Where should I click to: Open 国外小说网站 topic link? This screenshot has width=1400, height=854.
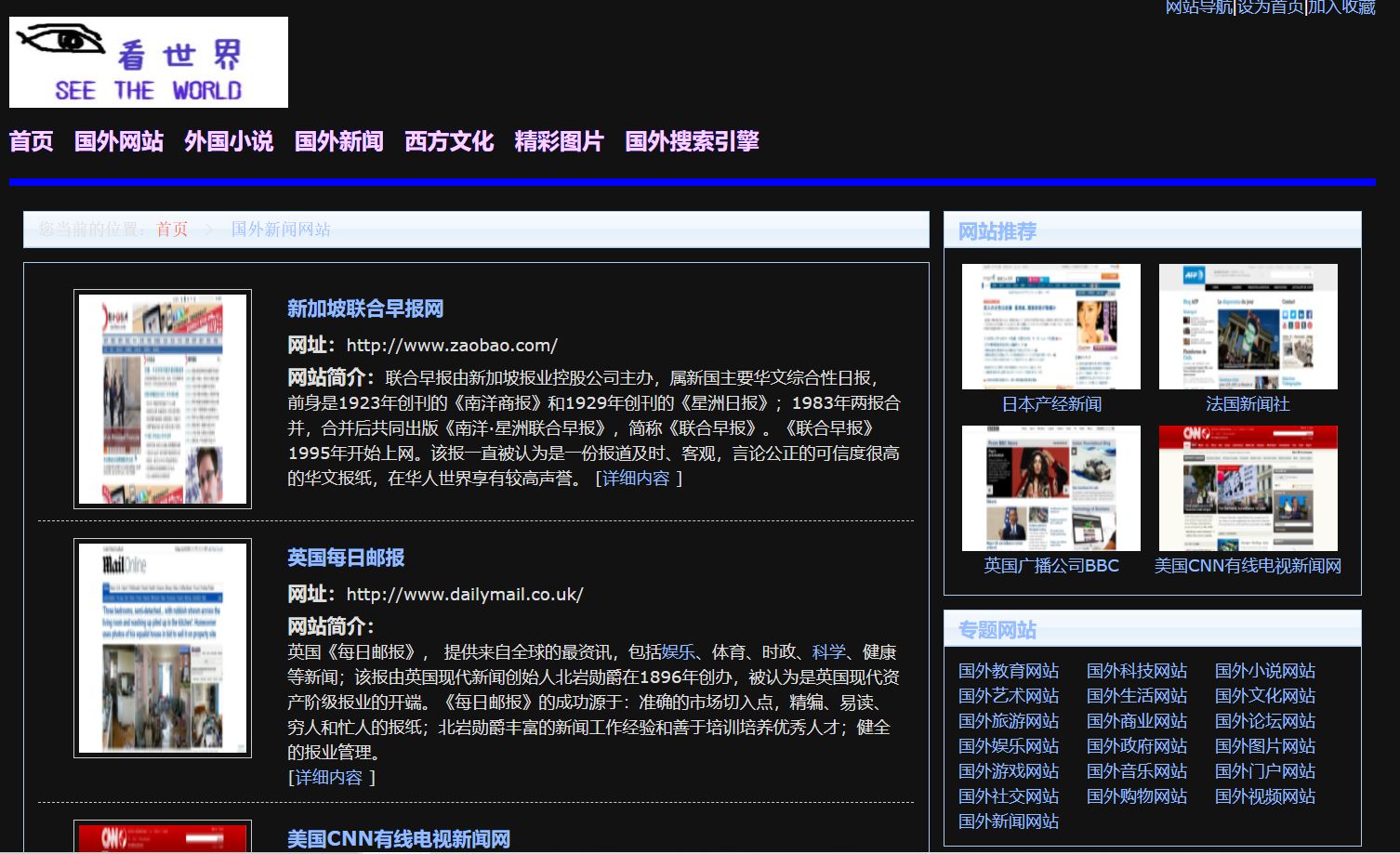click(1265, 671)
